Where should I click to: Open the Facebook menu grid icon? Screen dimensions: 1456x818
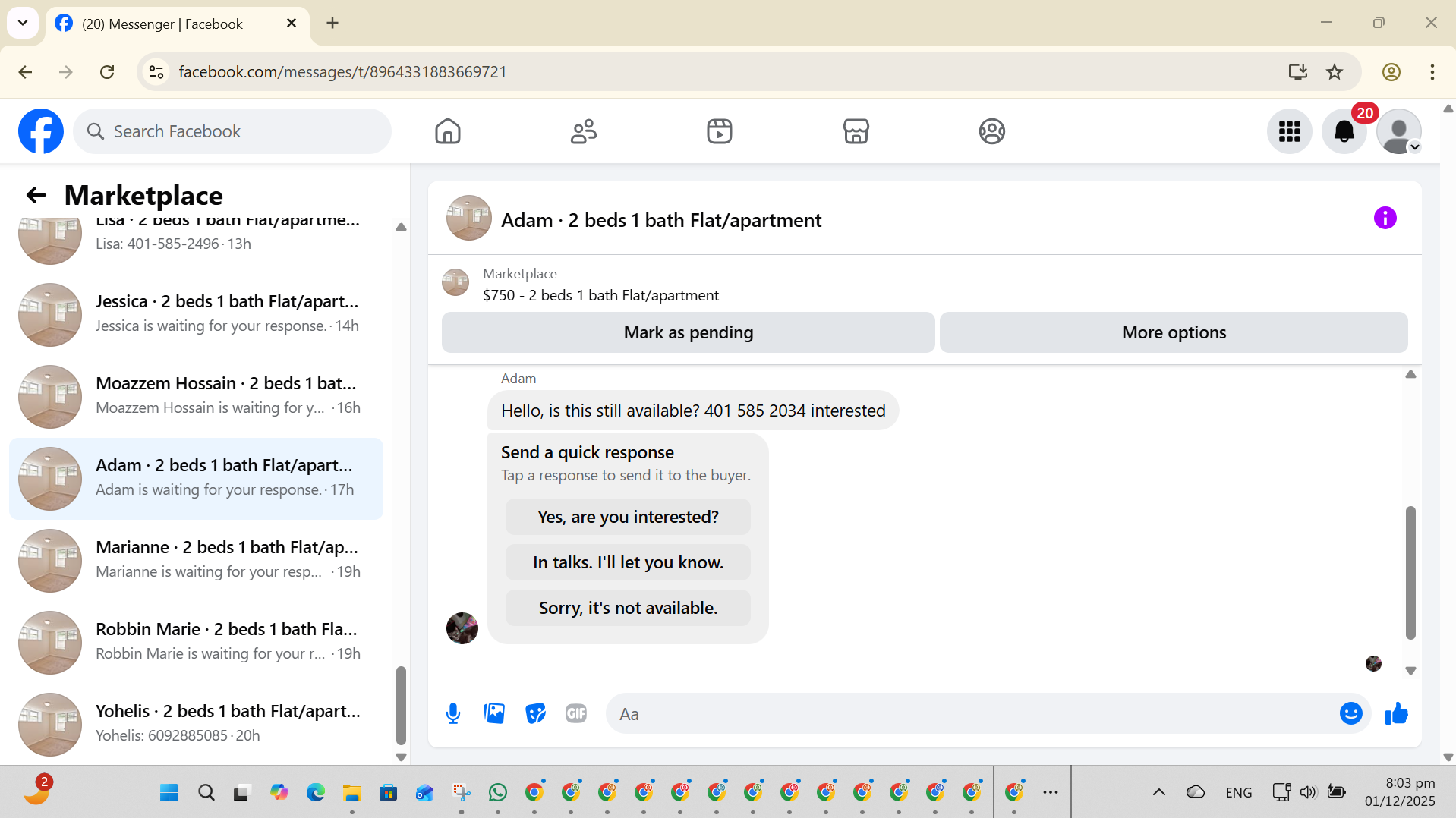click(1290, 131)
